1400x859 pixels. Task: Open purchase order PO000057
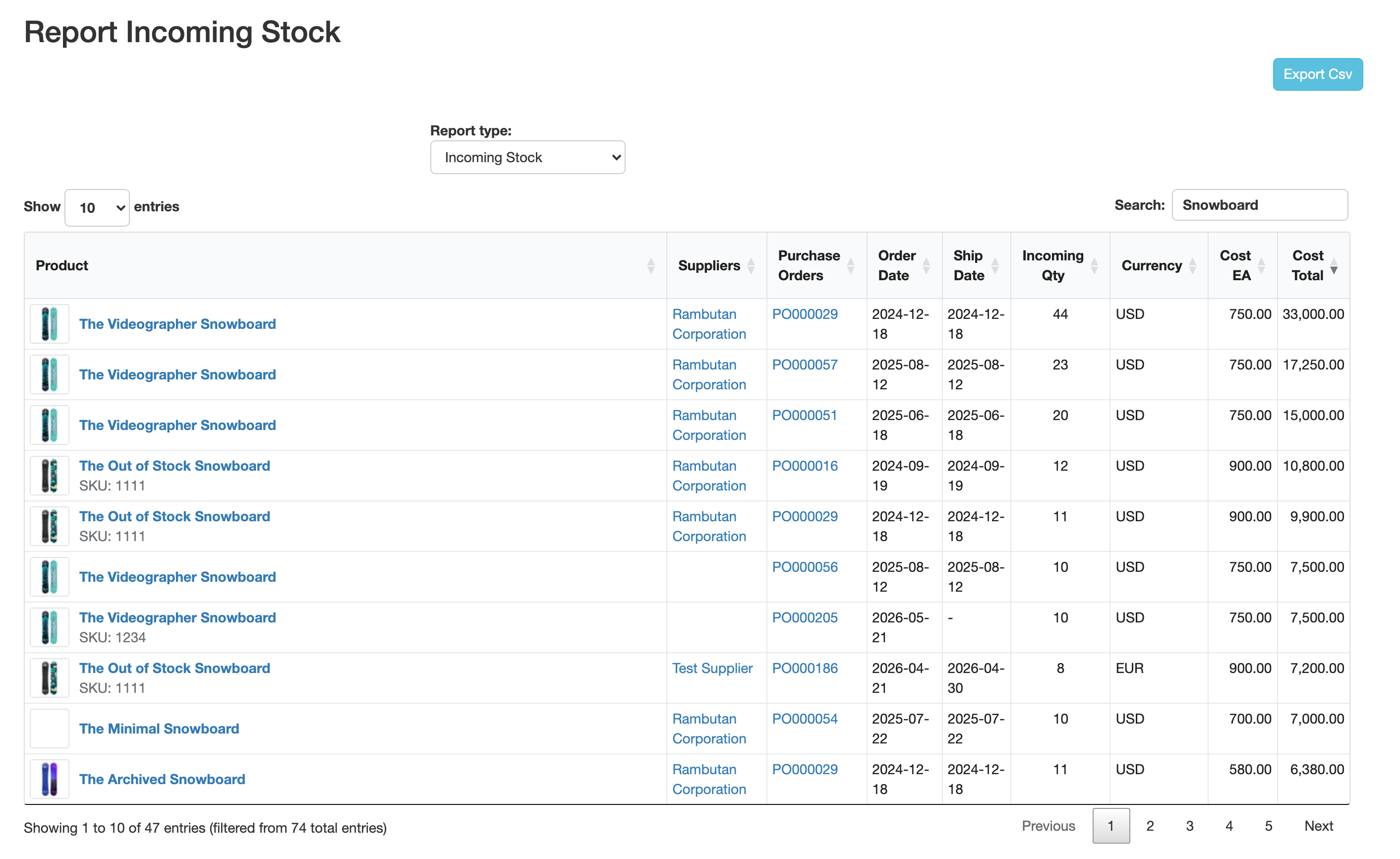coord(805,365)
